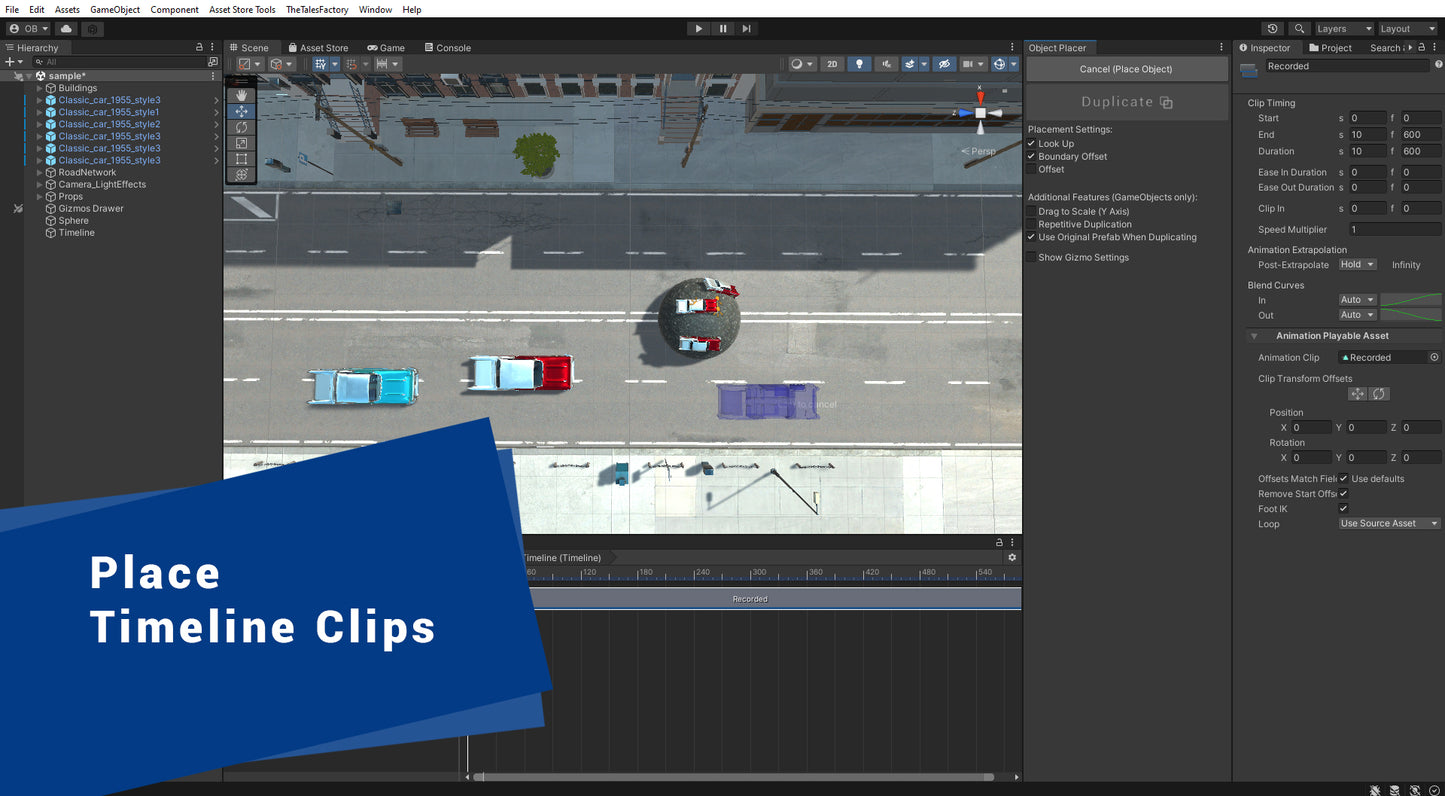
Task: Open the GameObject menu
Action: click(x=115, y=10)
